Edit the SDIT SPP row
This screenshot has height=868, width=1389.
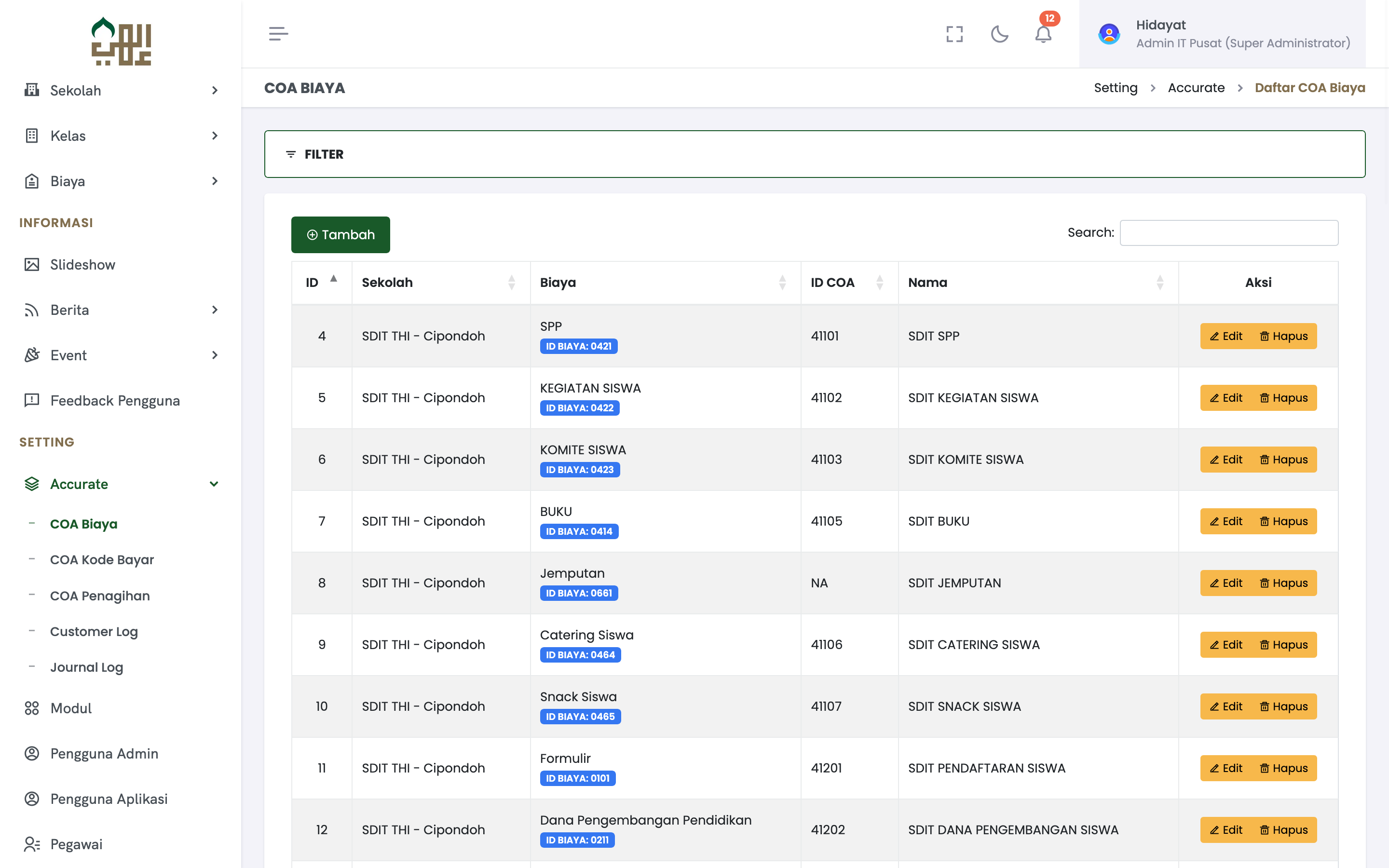pos(1226,336)
